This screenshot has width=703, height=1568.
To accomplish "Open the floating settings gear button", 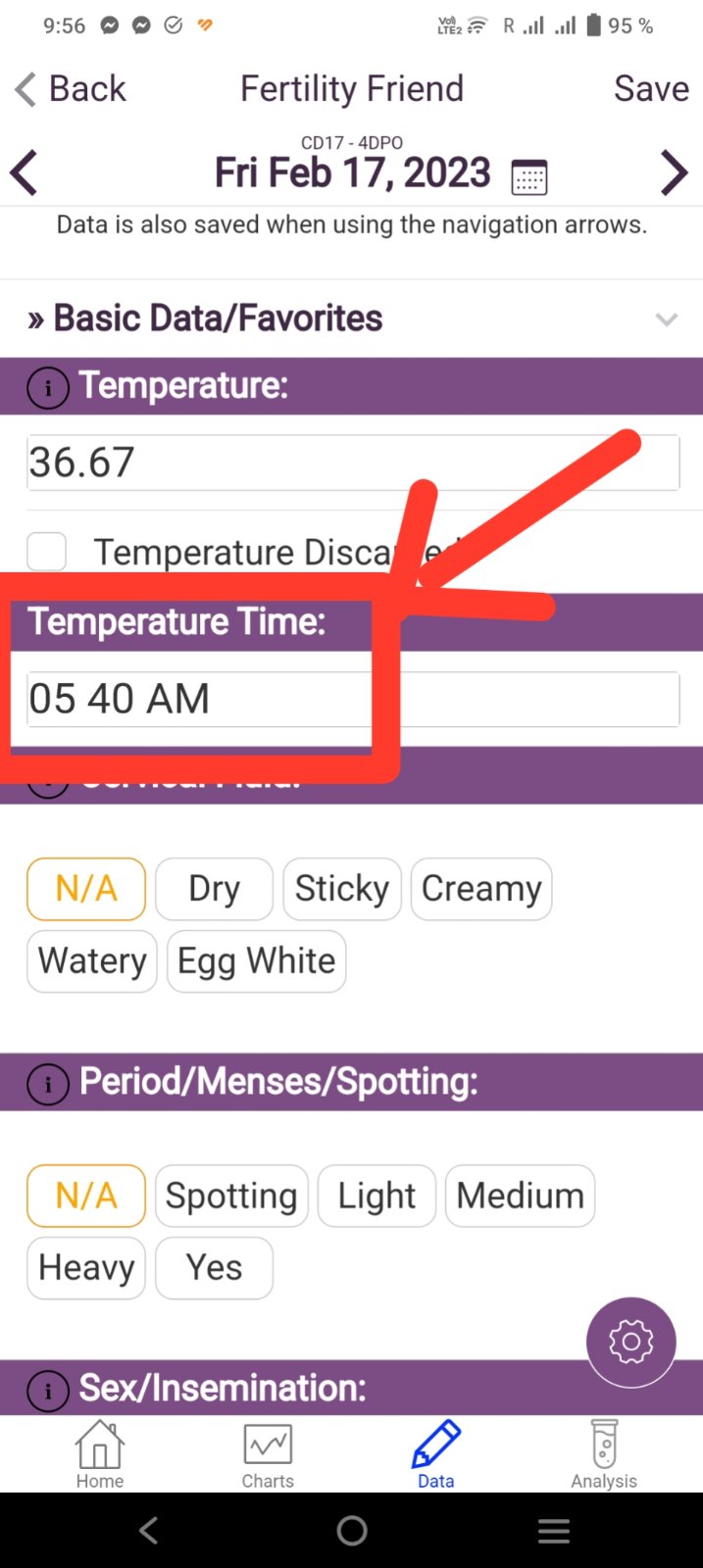I will coord(630,1342).
